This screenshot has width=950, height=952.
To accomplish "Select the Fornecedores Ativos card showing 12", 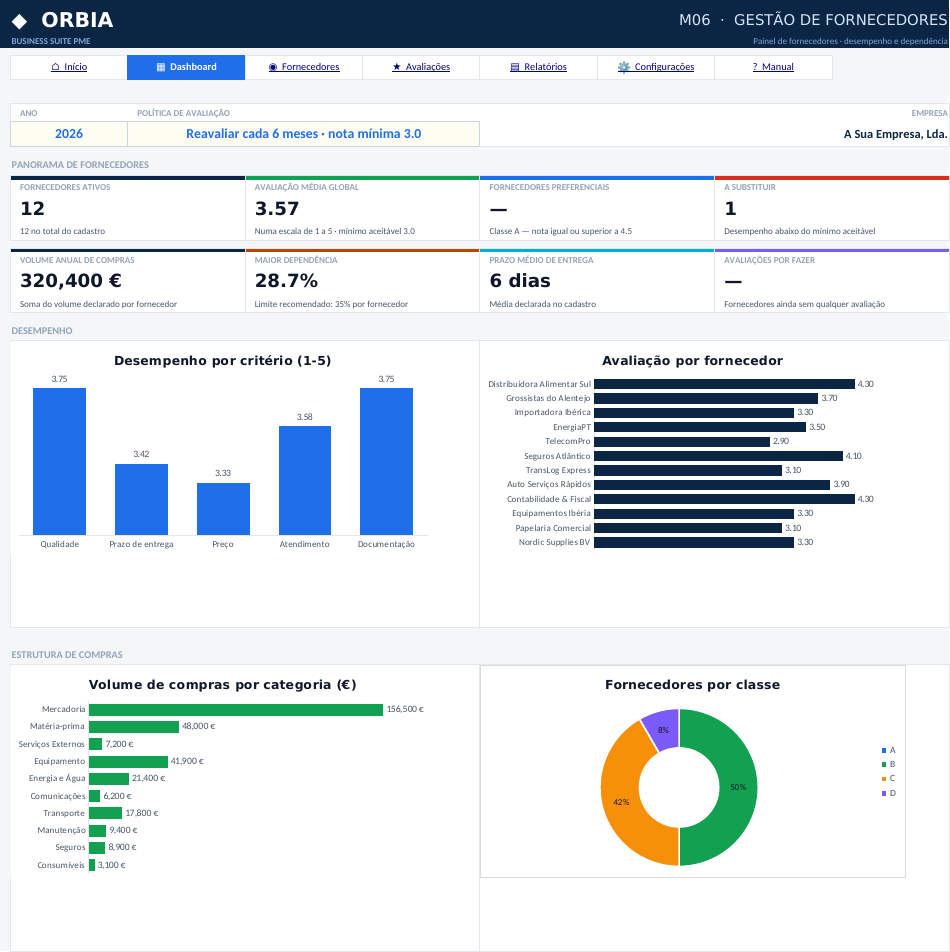I will tap(127, 209).
